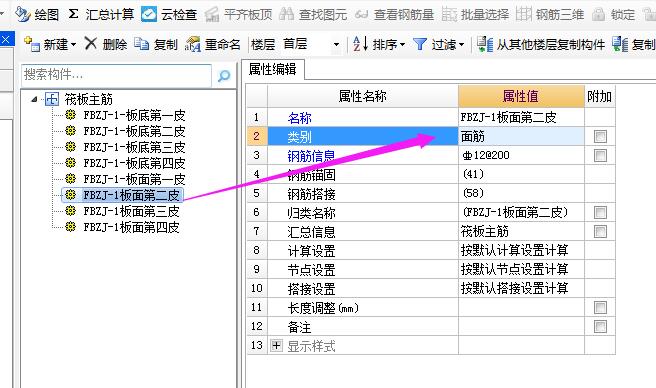656x388 pixels.
Task: Click the 名称 value FBZJ-1板面第二皮
Action: (521, 117)
